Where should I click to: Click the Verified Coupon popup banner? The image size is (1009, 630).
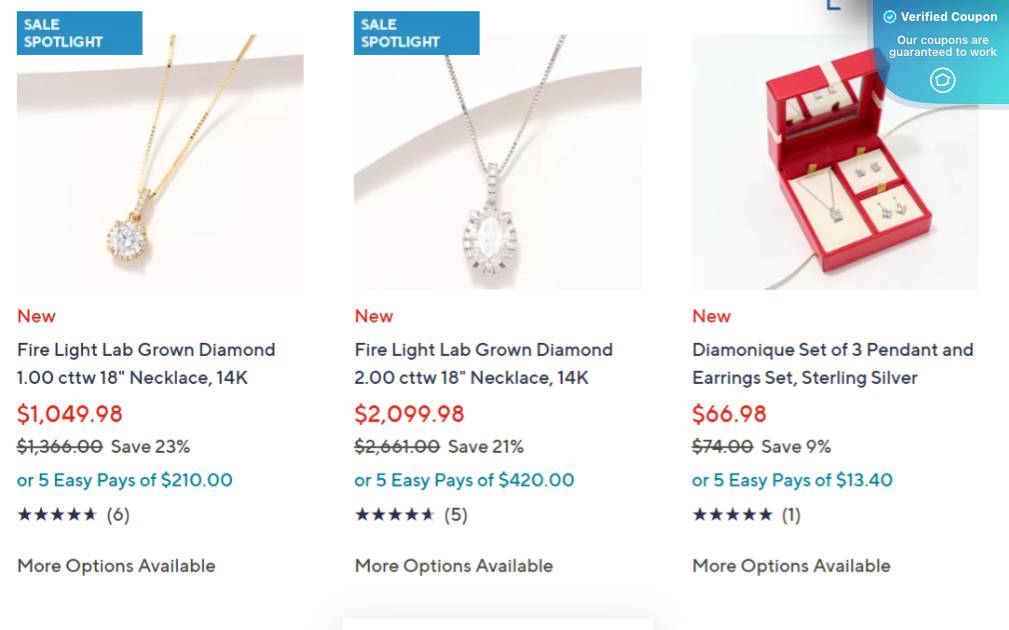(x=940, y=45)
